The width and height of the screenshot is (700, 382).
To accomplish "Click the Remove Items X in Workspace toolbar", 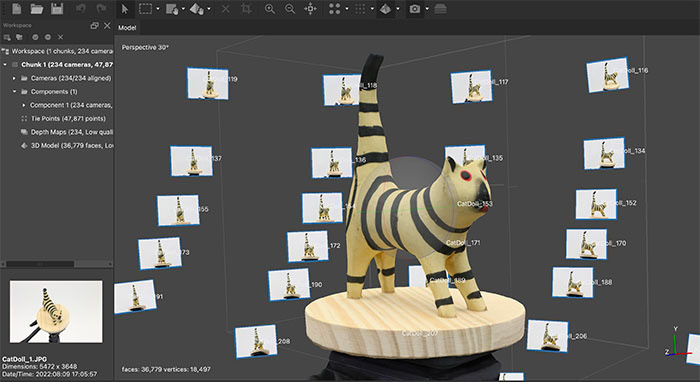I will (x=61, y=37).
